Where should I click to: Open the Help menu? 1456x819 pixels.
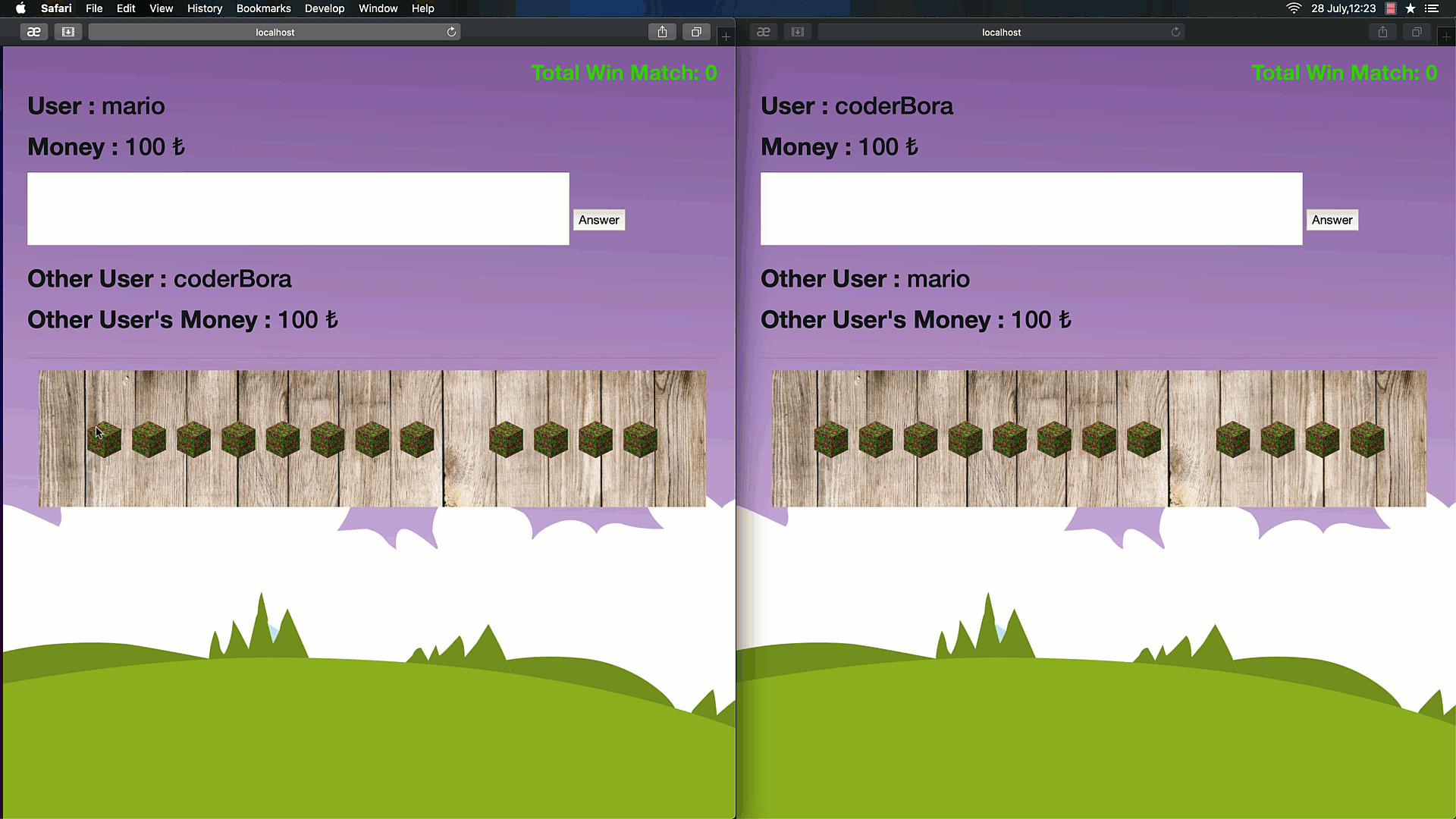click(422, 8)
